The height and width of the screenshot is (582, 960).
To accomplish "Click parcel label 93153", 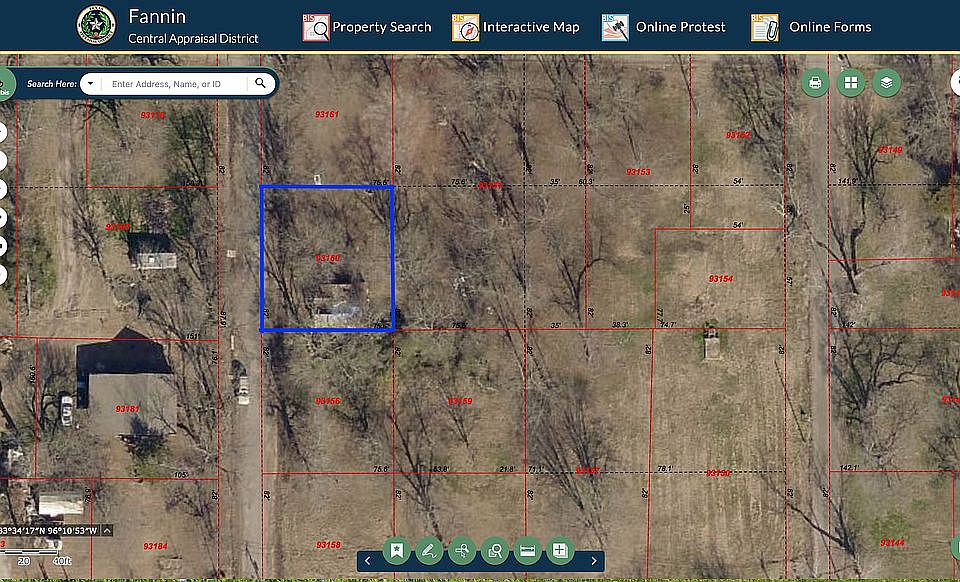I will click(x=639, y=172).
